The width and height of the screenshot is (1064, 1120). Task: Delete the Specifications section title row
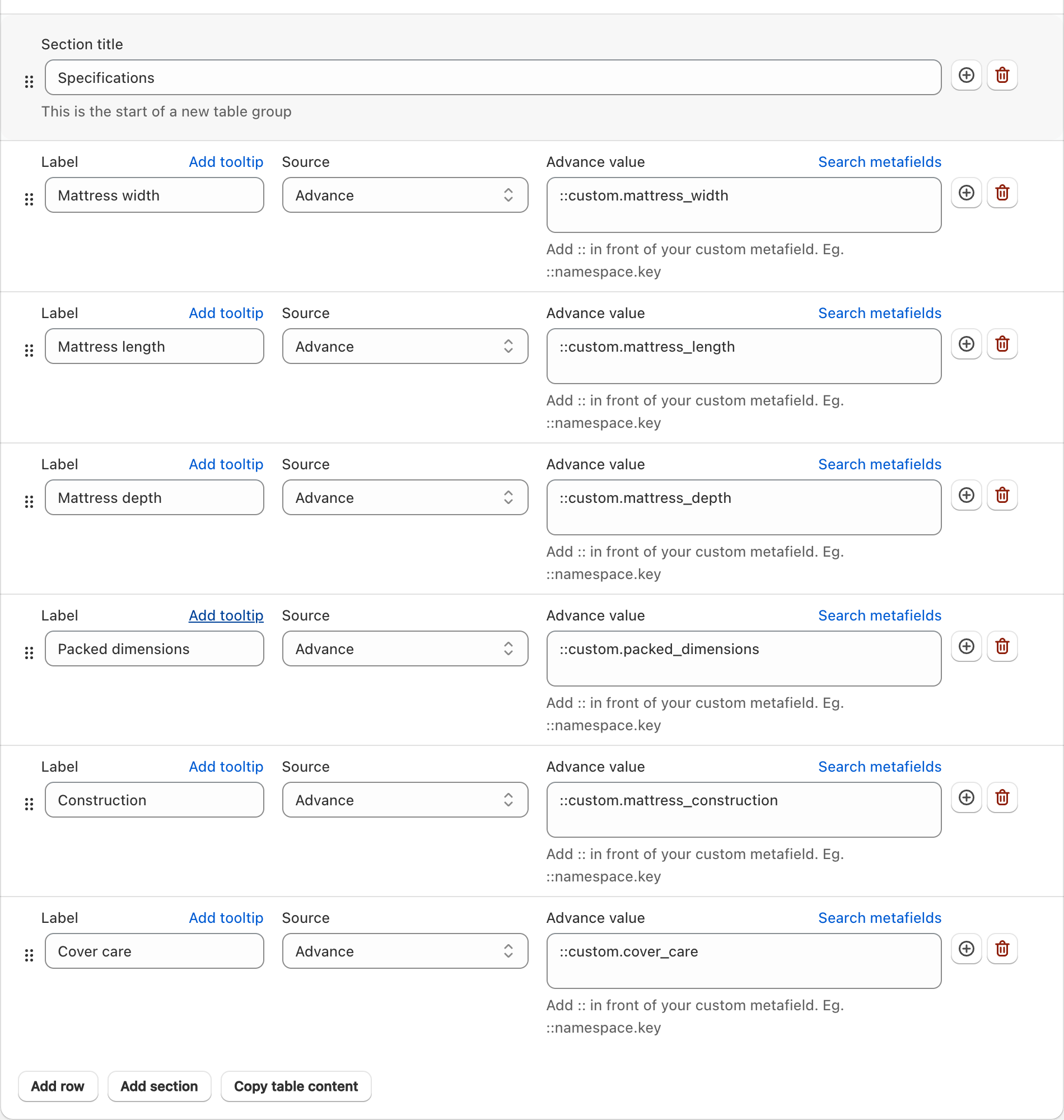(1002, 76)
